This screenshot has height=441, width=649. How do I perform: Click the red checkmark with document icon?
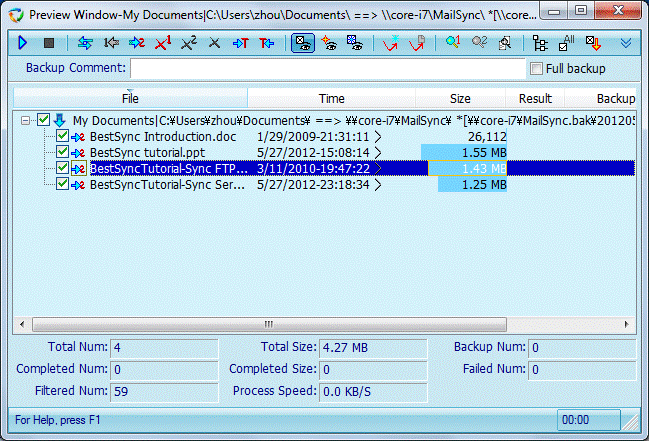[417, 43]
